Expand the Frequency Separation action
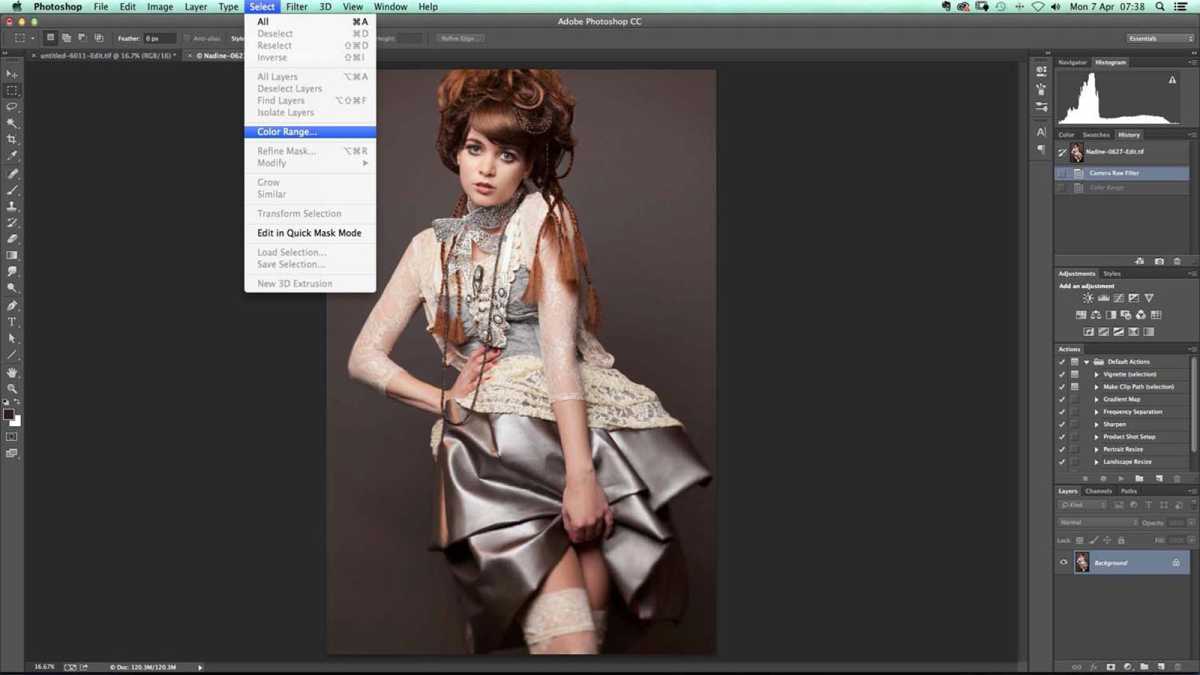 [x=1097, y=411]
